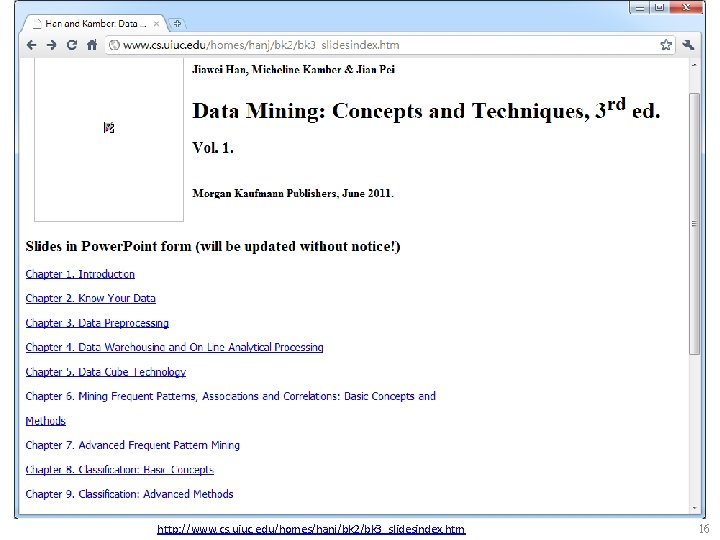Viewport: 720px width, 540px height.
Task: Click the broken book cover image
Action: click(x=109, y=140)
